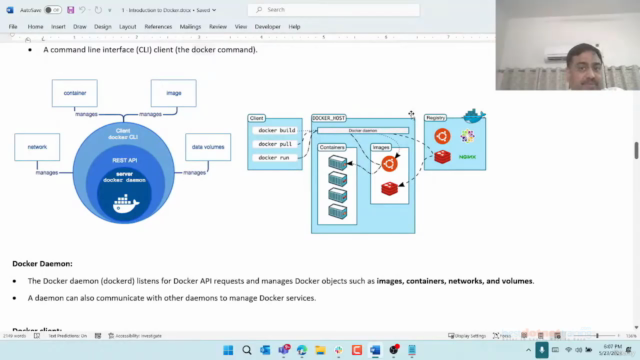Expand the document title Saved dropdown
The width and height of the screenshot is (640, 360).
point(214,10)
